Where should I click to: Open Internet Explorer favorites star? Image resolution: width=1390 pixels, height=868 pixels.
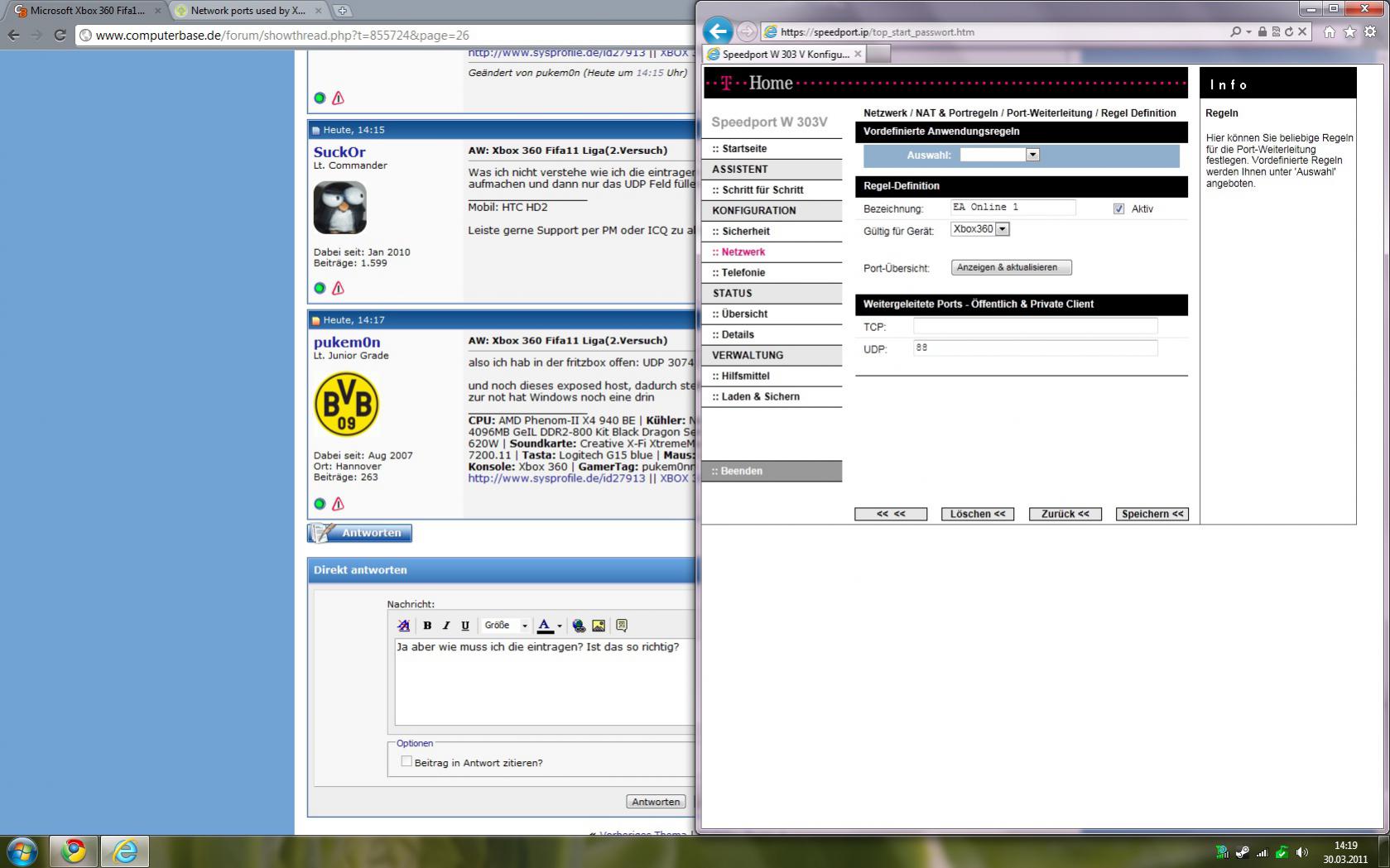tap(1349, 31)
